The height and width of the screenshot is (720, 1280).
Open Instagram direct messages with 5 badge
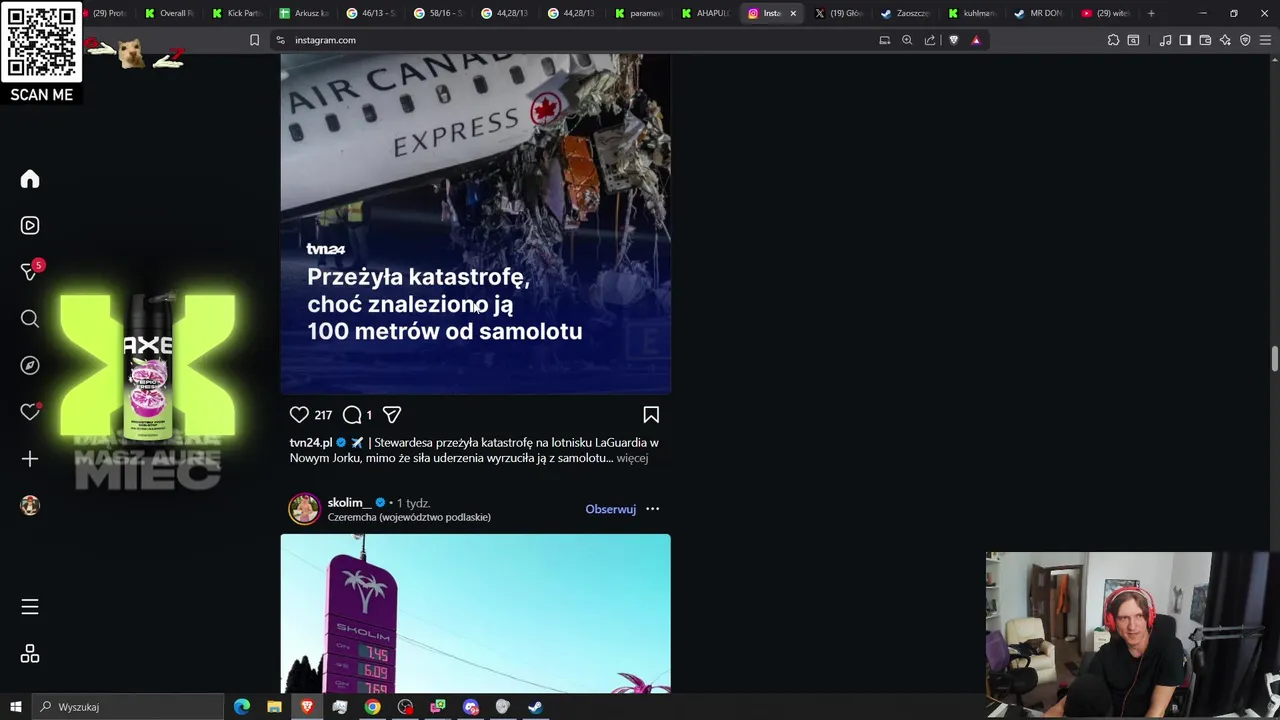point(30,271)
